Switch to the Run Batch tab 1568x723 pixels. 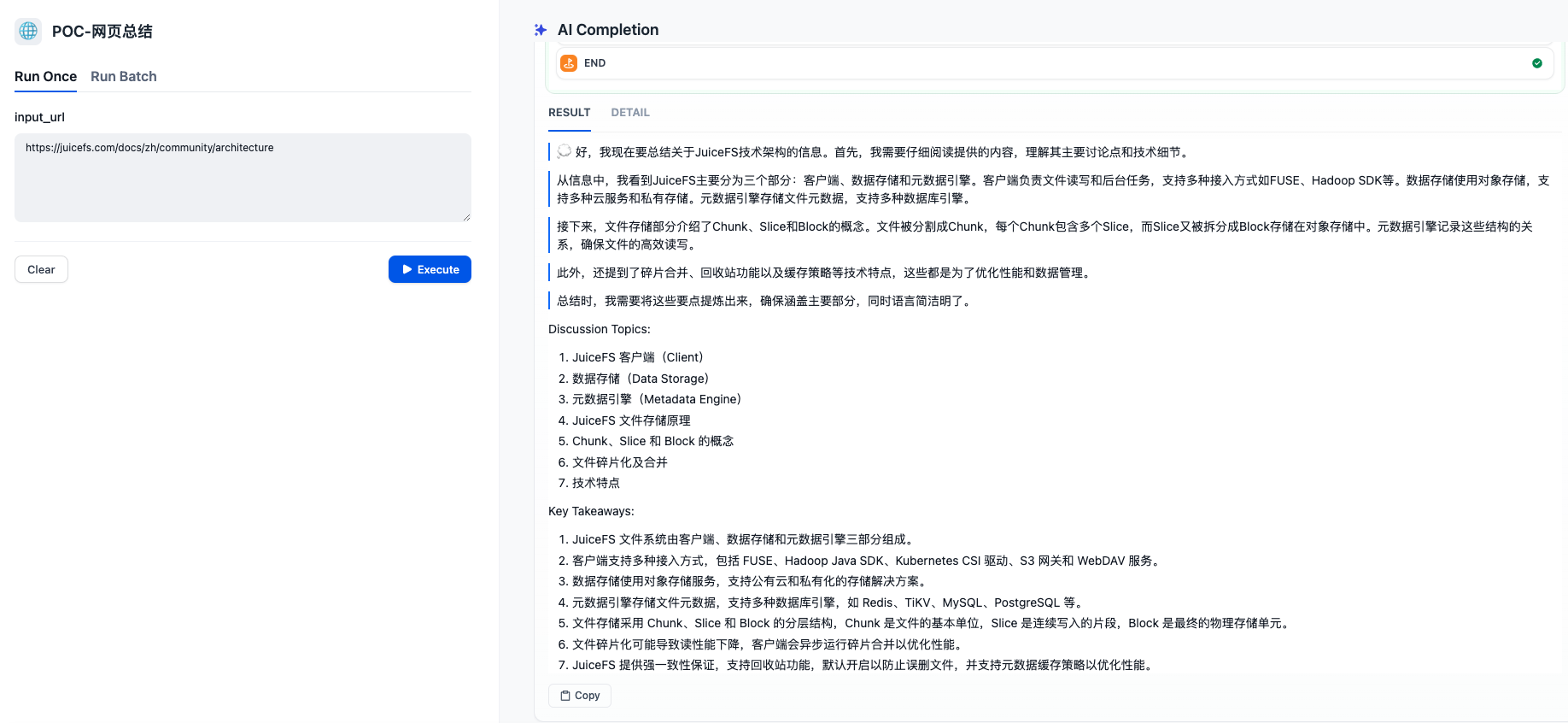pos(124,76)
